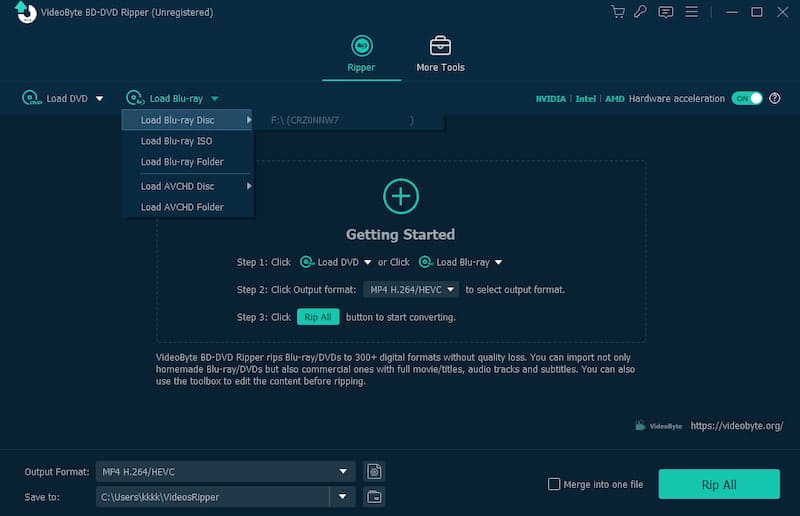The image size is (800, 516).
Task: Open the save folder icon beside Save to
Action: click(374, 496)
